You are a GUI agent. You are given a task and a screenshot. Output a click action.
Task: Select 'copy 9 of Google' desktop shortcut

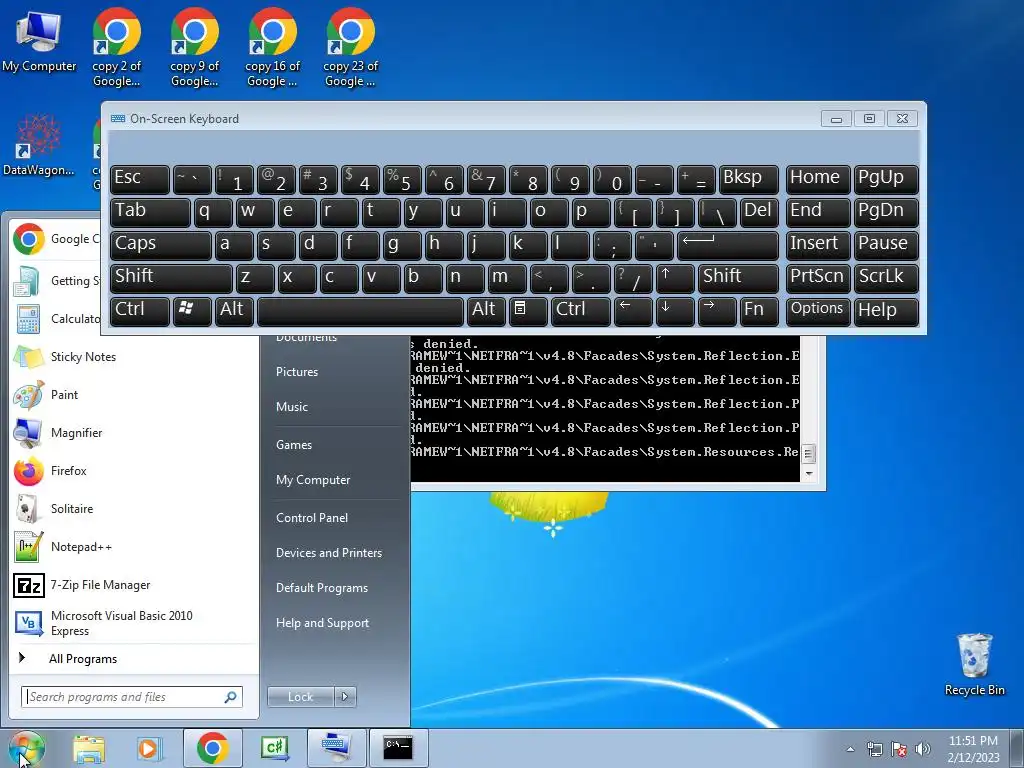pos(195,47)
